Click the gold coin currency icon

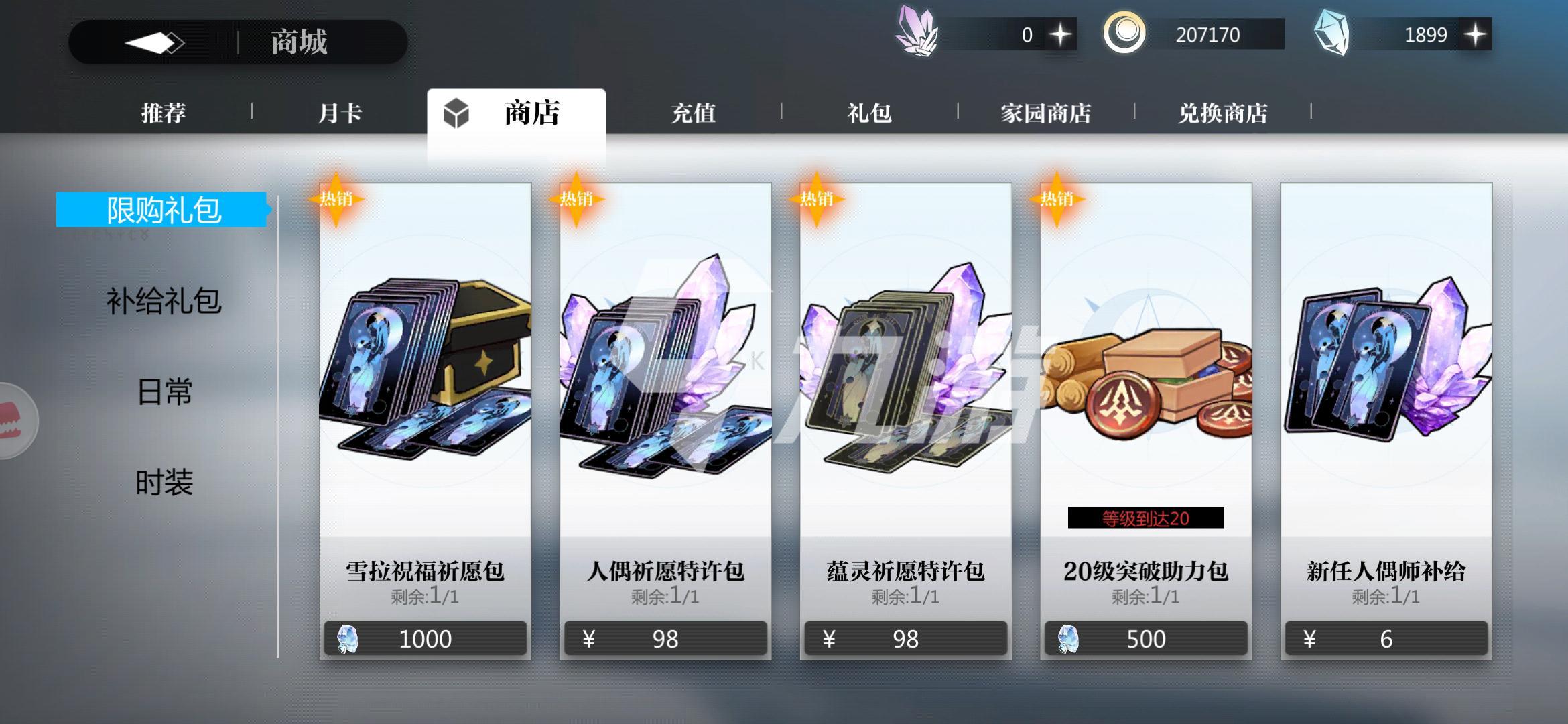coord(1125,32)
